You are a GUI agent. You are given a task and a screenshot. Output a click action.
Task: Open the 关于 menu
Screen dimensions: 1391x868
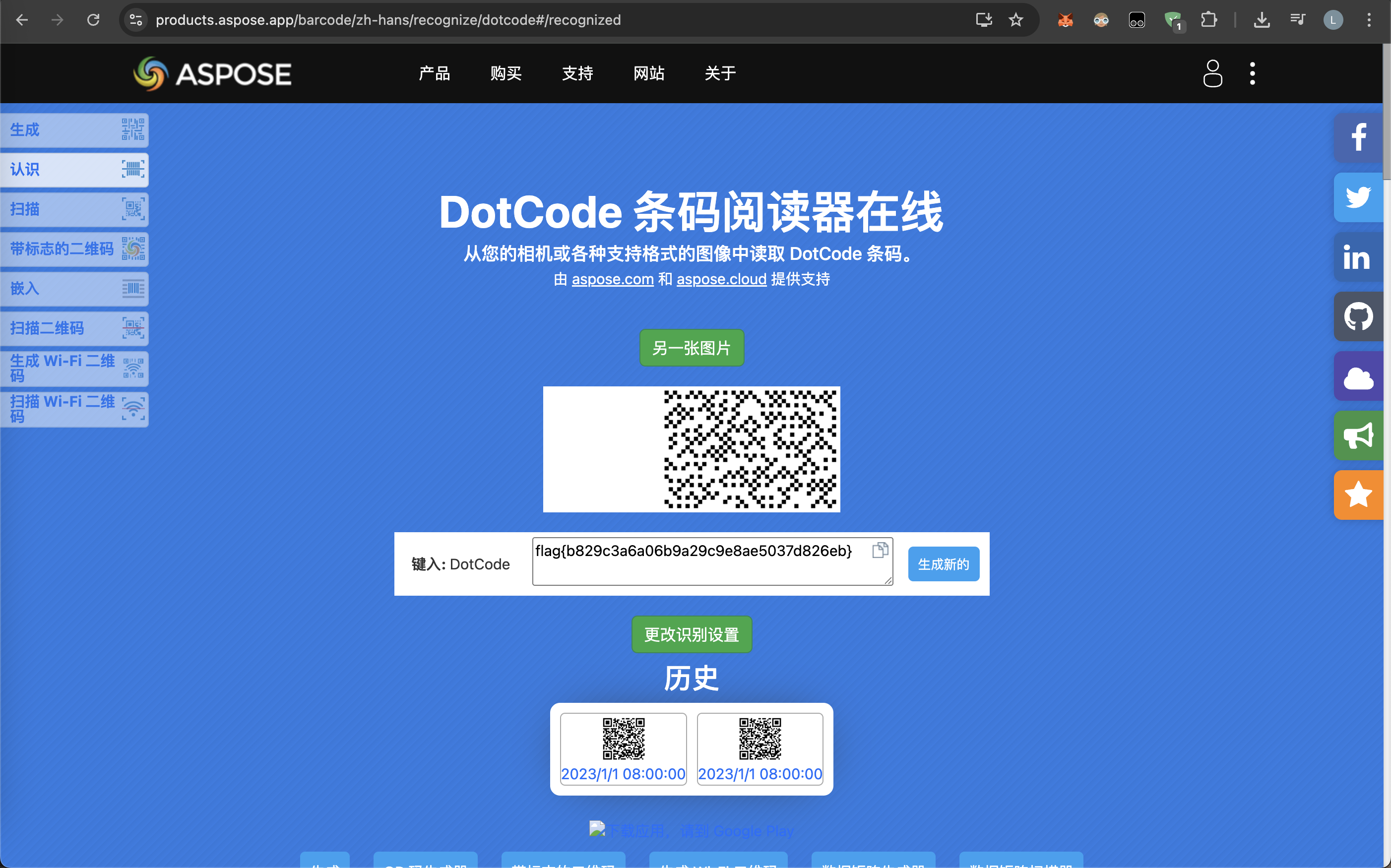point(720,73)
